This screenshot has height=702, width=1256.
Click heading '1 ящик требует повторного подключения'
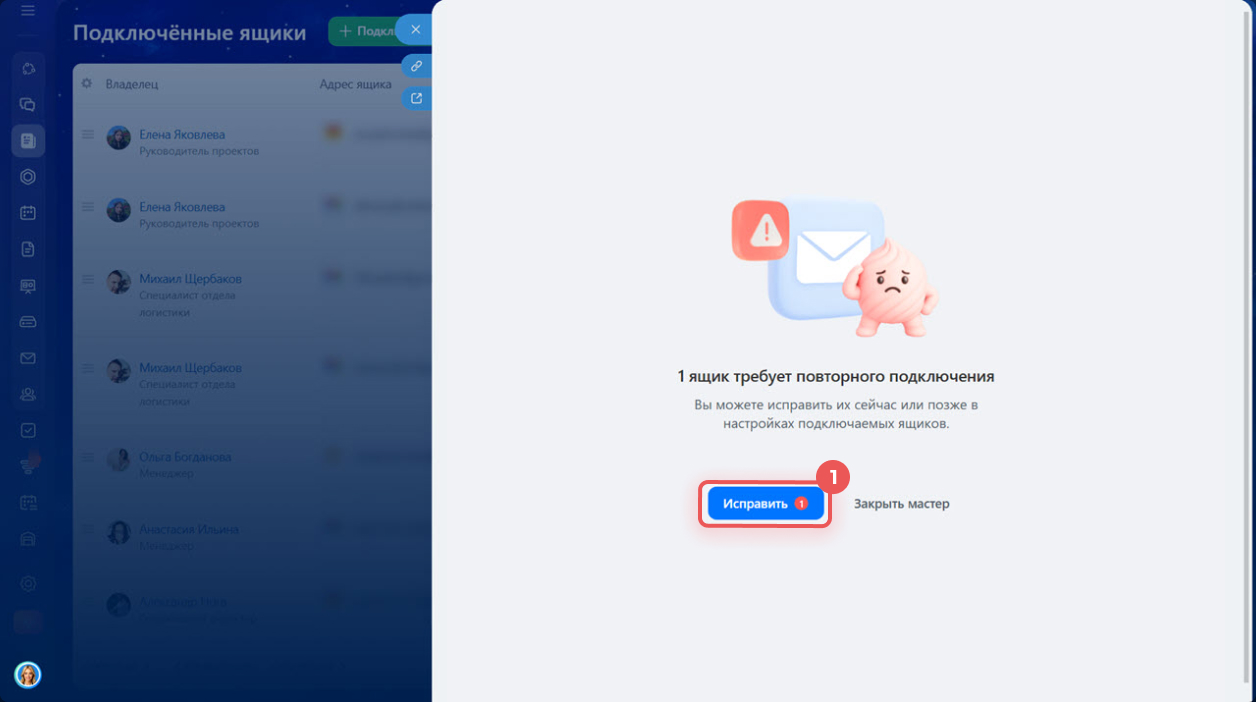[836, 377]
